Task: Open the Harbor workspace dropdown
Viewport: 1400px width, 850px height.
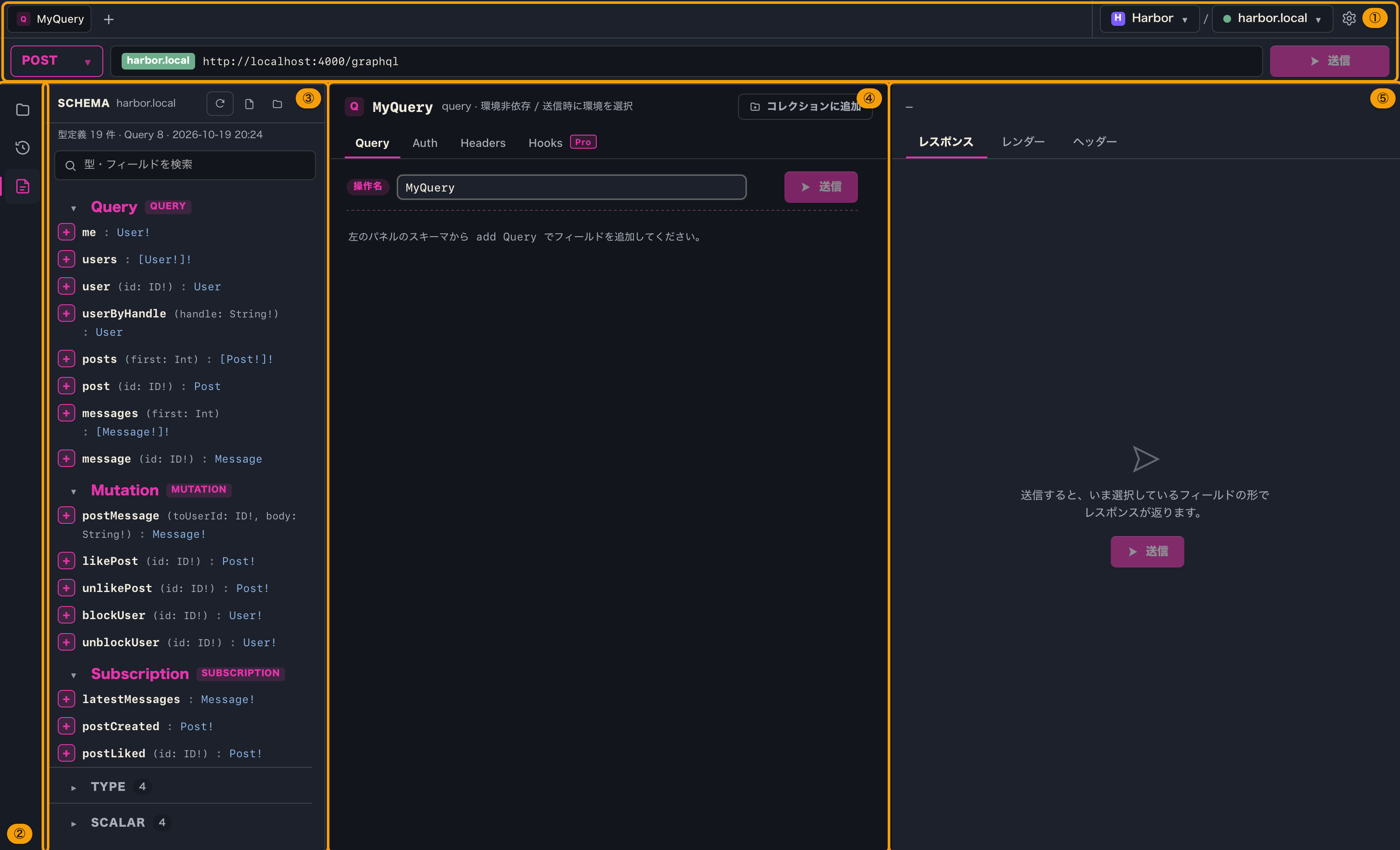Action: 1149,19
